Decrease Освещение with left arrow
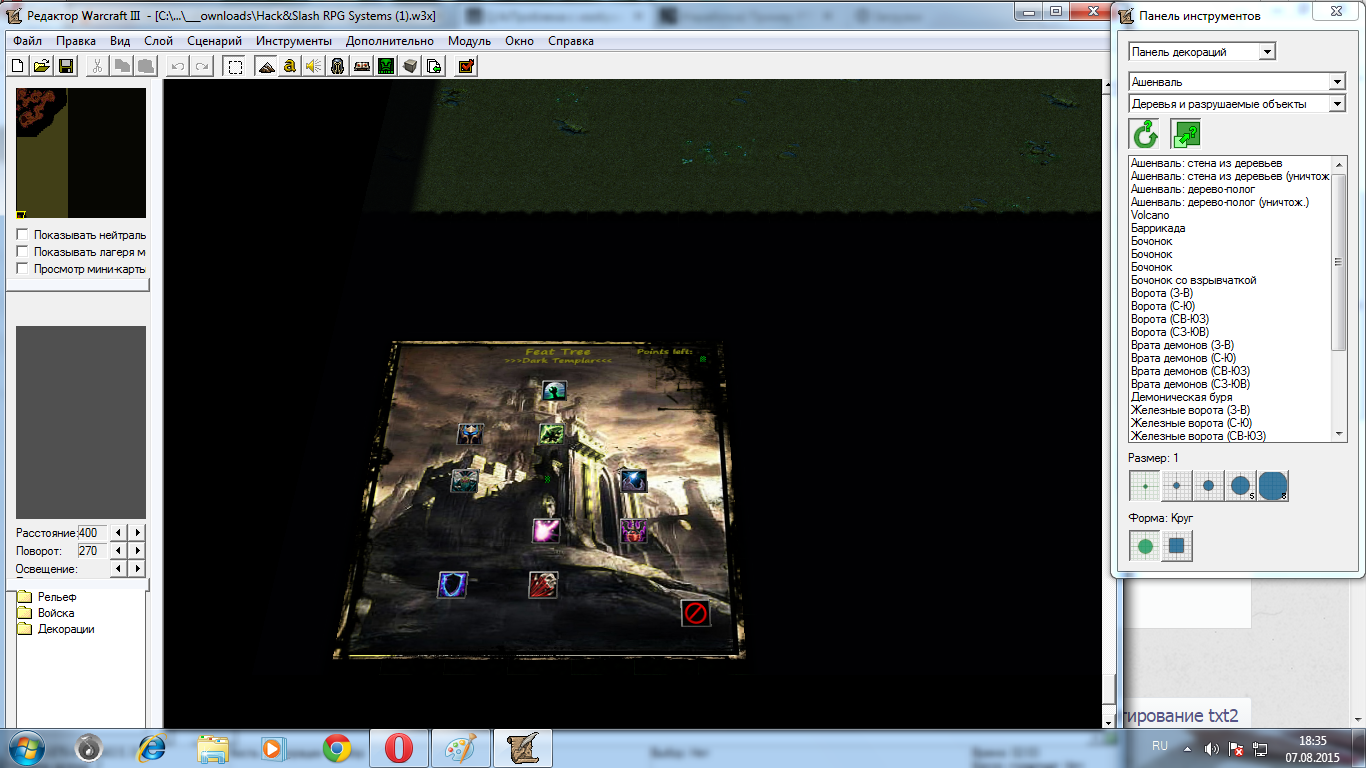This screenshot has height=768, width=1366. tap(120, 569)
